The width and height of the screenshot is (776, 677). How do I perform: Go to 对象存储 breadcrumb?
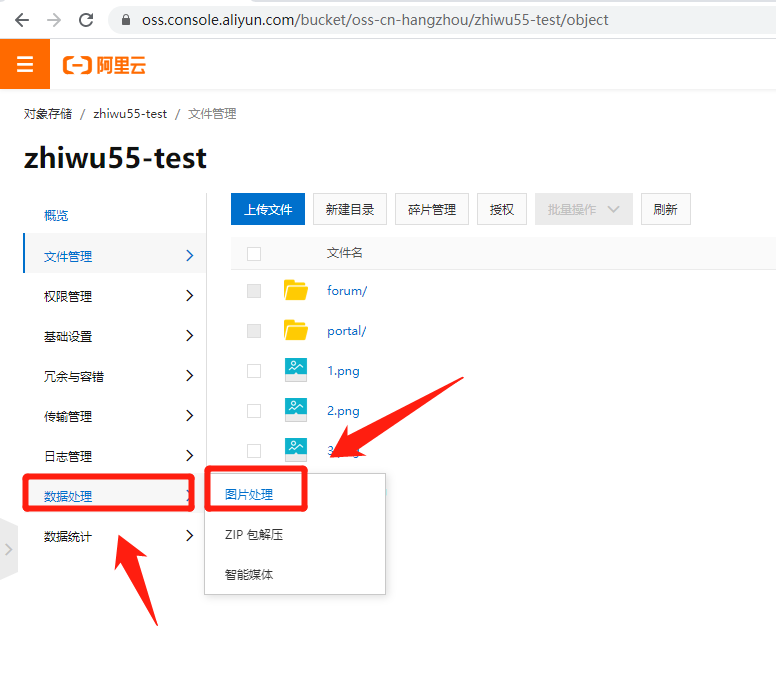point(48,114)
